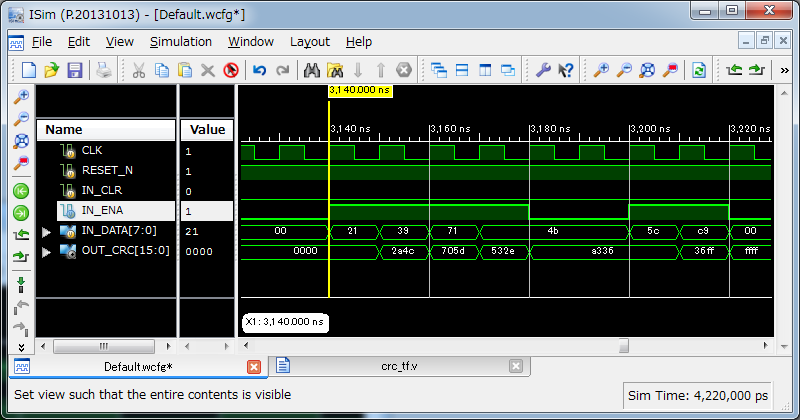The height and width of the screenshot is (420, 800).
Task: Click Next Transition in the left sidebar
Action: click(21, 257)
